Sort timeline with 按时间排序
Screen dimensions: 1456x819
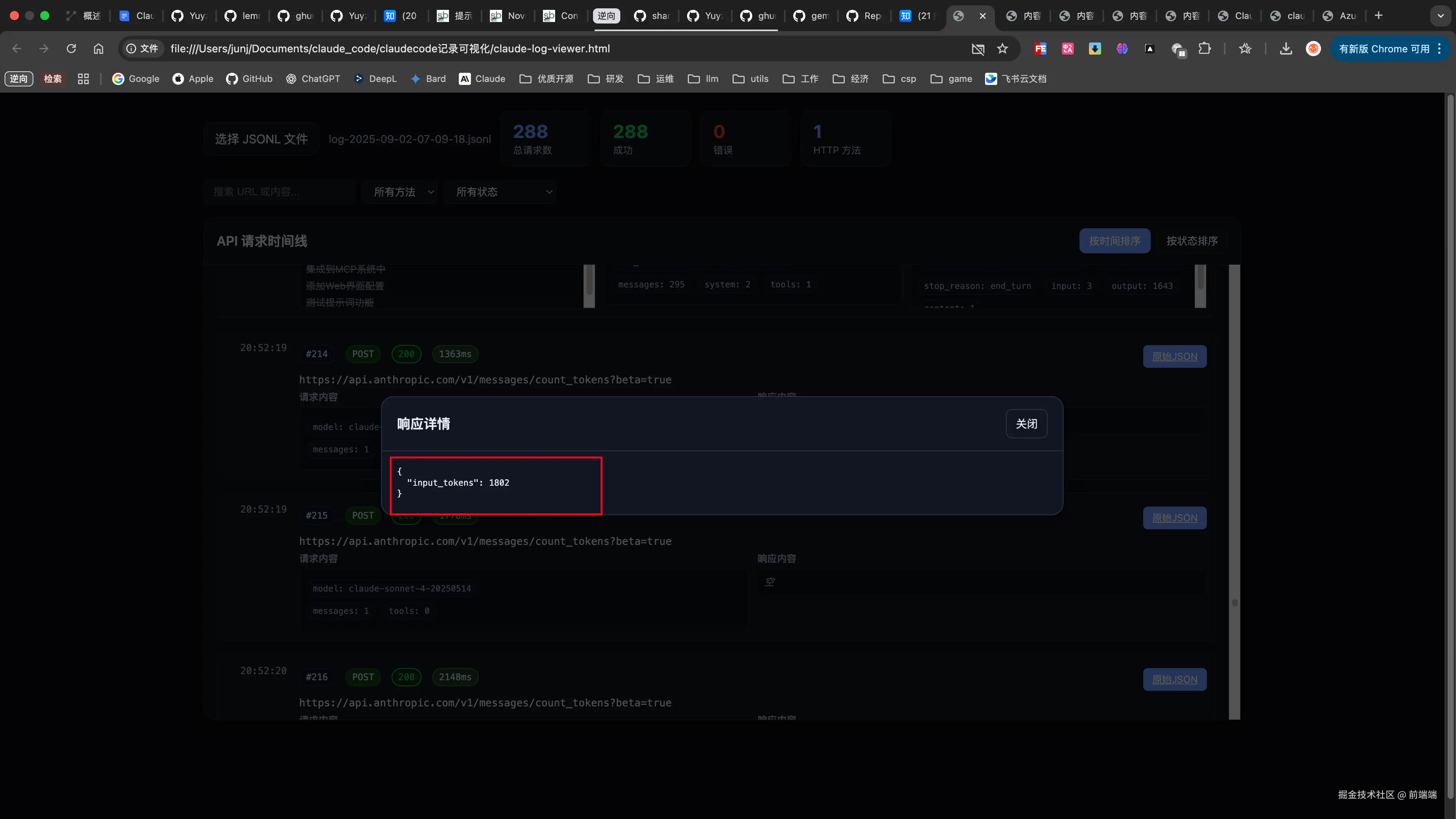point(1115,241)
